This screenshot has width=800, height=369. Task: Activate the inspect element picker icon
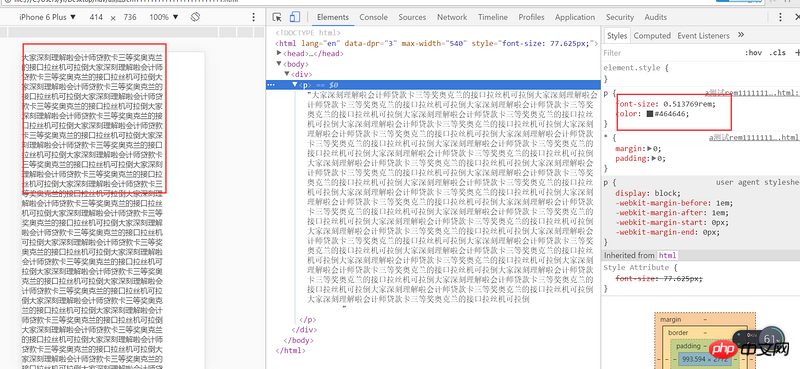click(x=277, y=17)
